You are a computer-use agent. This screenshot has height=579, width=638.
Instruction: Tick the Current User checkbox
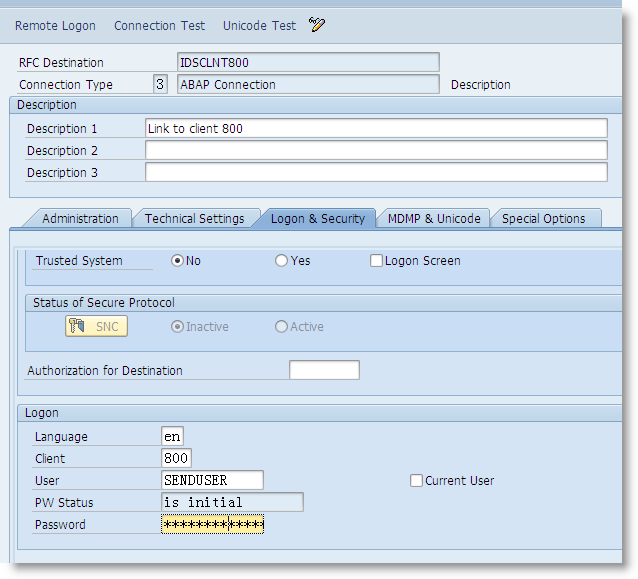point(416,481)
